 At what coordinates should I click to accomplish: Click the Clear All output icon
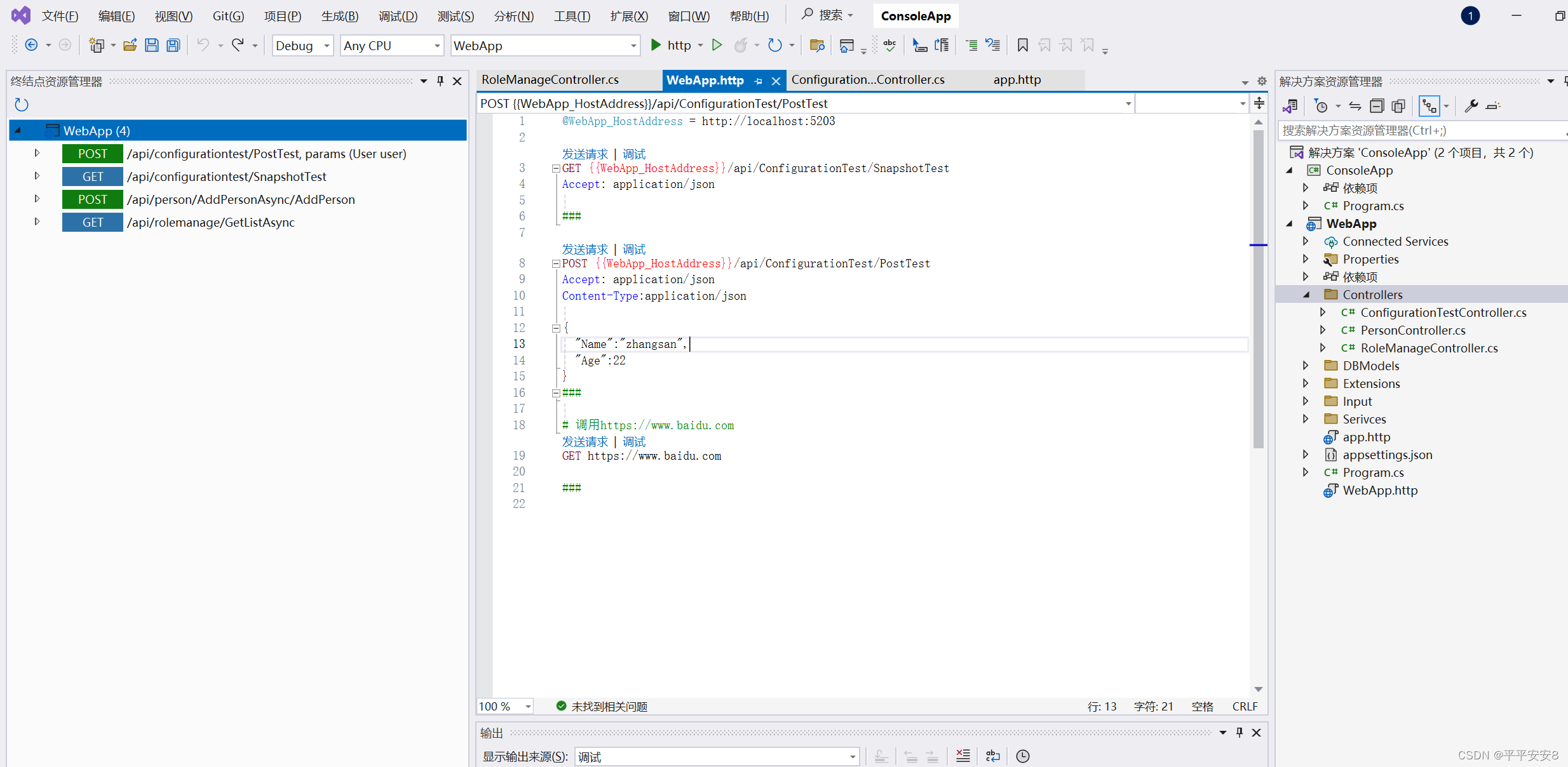pyautogui.click(x=963, y=756)
